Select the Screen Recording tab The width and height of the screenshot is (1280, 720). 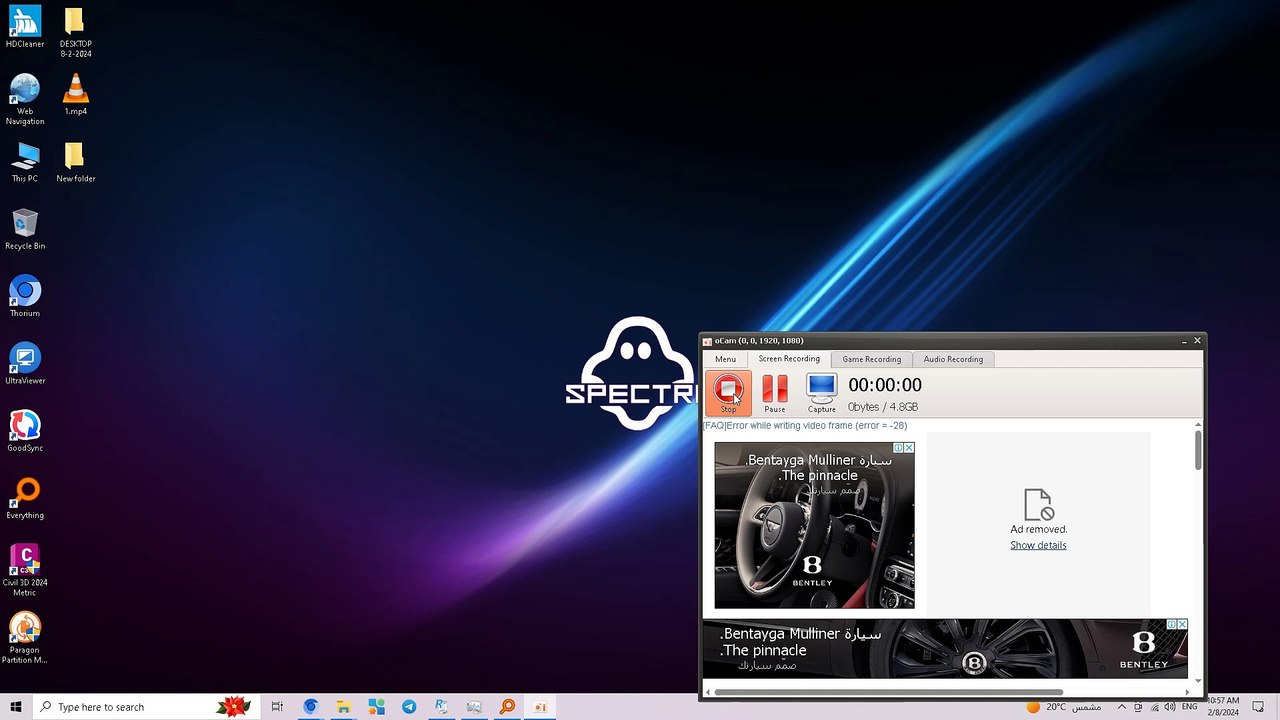[x=788, y=359]
